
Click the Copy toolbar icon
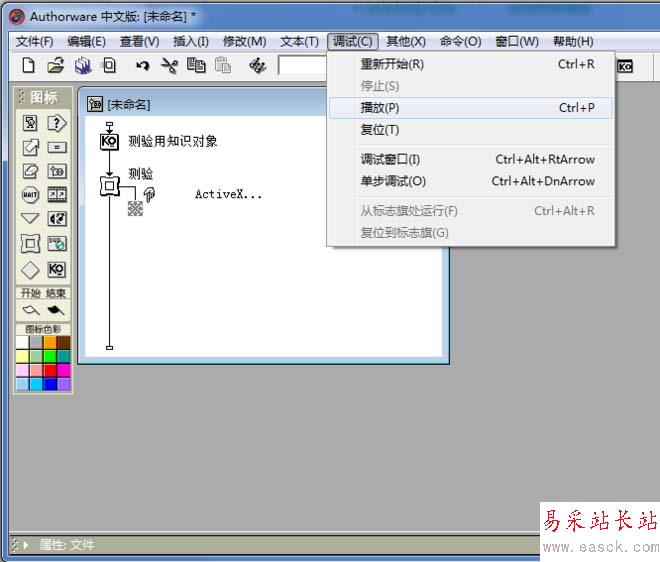(196, 66)
